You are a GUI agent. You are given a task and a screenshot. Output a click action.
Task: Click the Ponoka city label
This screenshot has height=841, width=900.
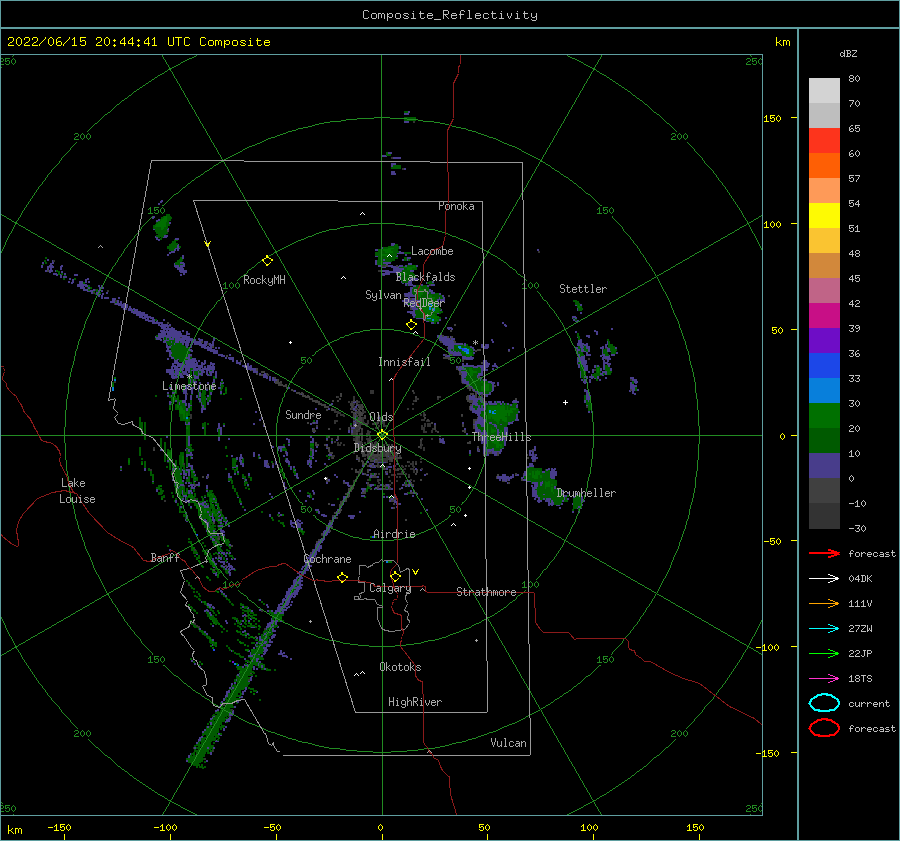pyautogui.click(x=456, y=206)
